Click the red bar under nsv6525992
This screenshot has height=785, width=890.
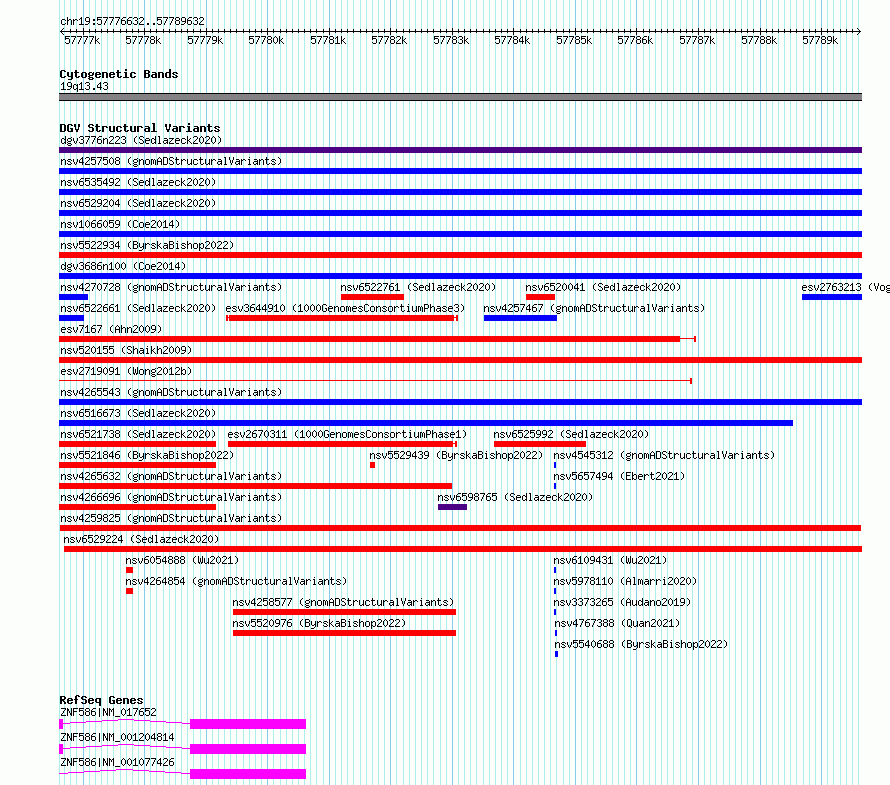pyautogui.click(x=540, y=444)
